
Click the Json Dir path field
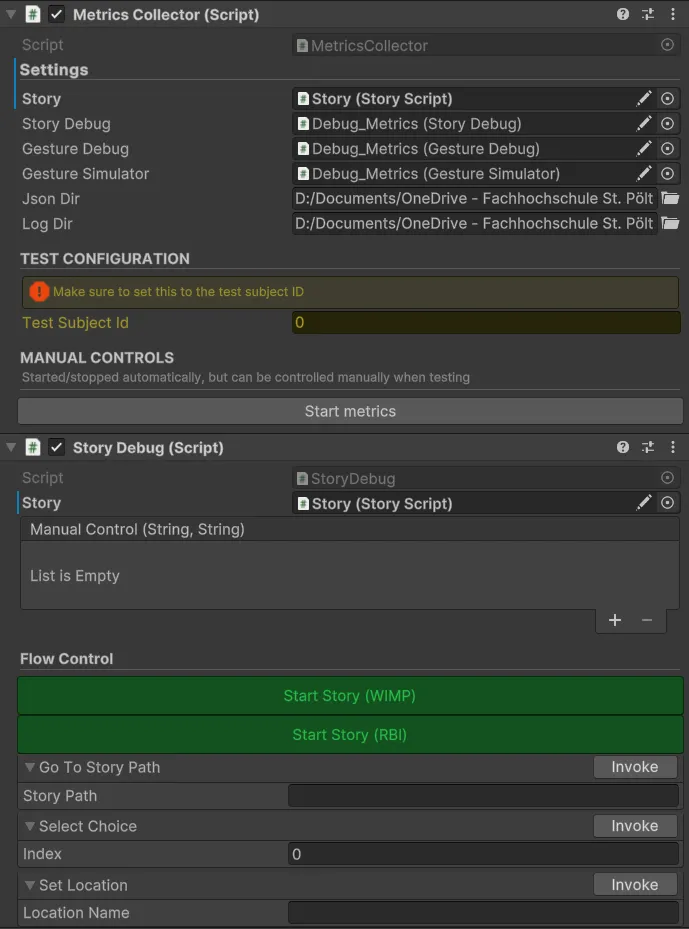[x=475, y=198]
